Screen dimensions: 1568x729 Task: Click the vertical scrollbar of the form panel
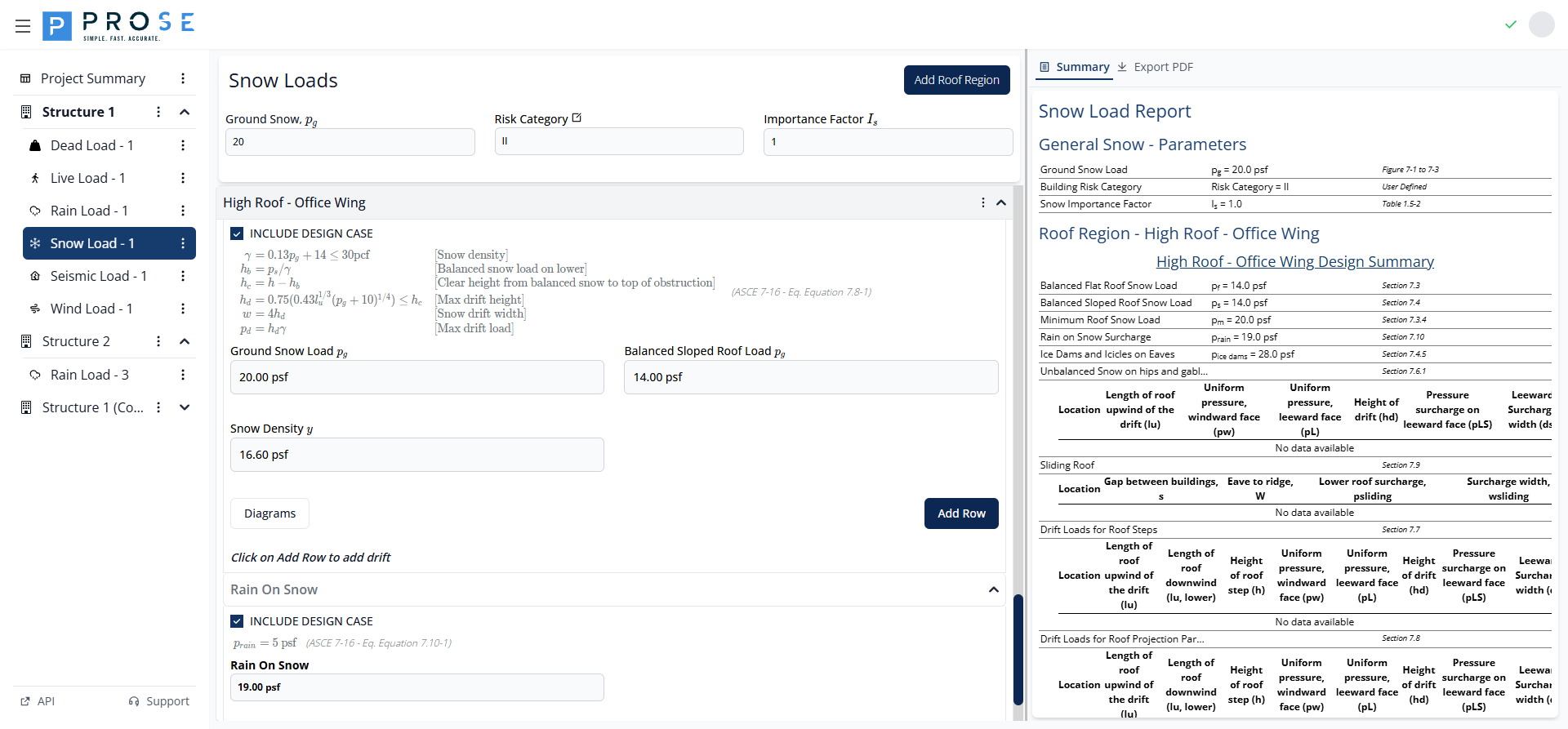[x=1018, y=649]
